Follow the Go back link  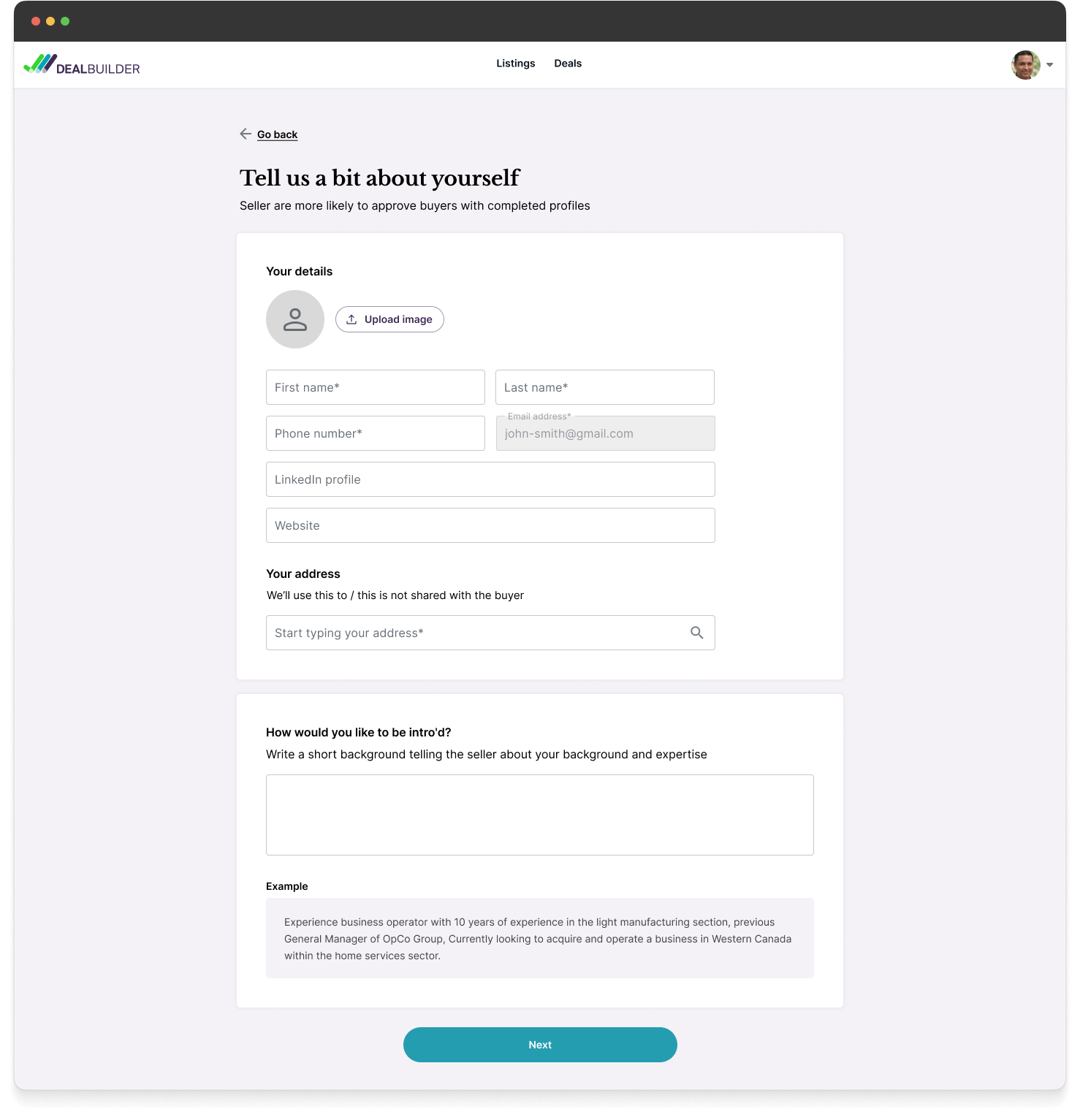tap(277, 134)
